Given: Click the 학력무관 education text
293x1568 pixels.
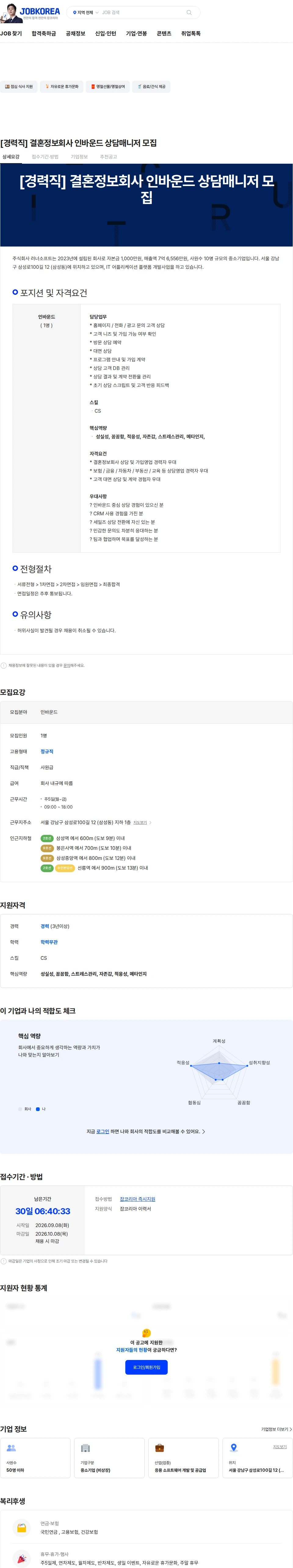Looking at the screenshot, I should tap(49, 942).
